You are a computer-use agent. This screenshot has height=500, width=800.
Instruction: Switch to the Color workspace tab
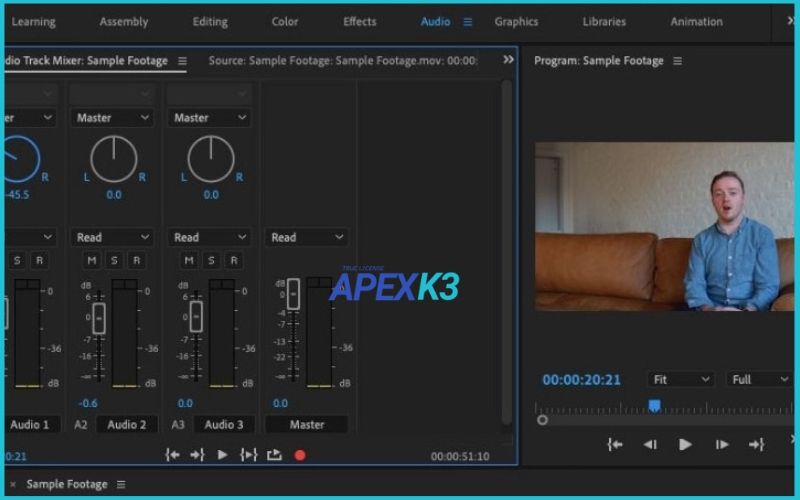tap(285, 21)
